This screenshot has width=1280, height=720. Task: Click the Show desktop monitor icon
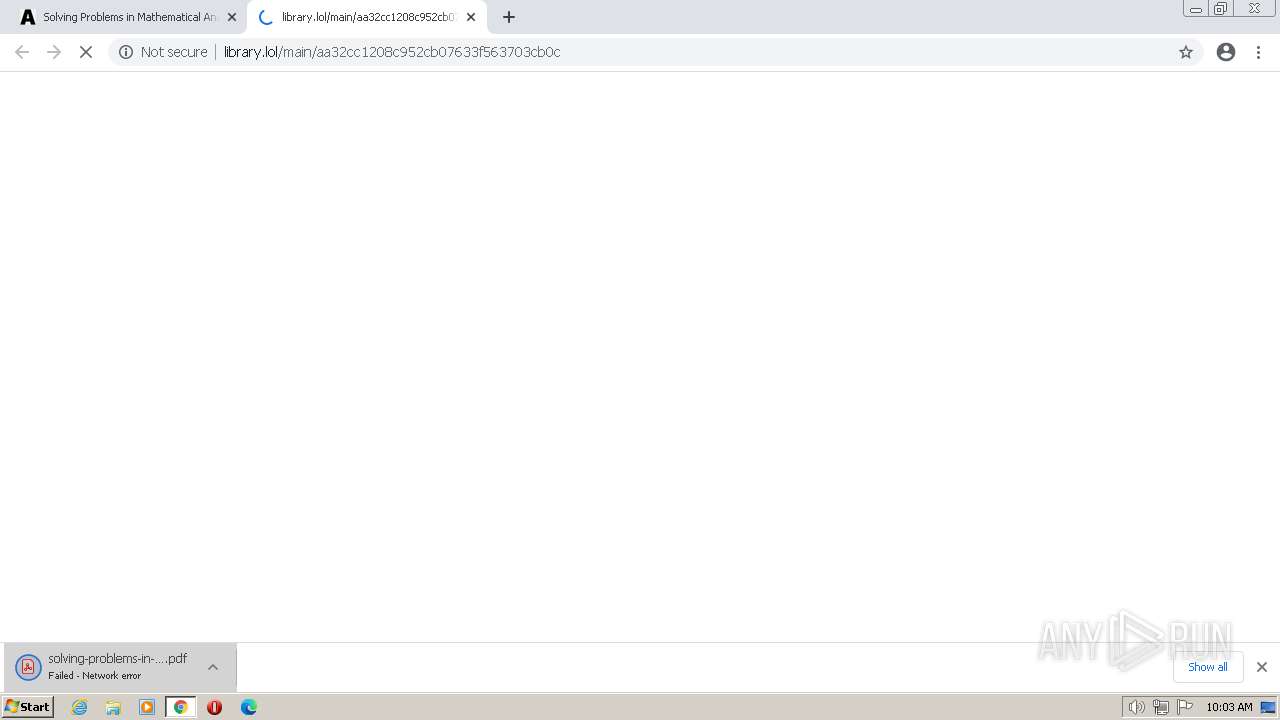click(1268, 707)
